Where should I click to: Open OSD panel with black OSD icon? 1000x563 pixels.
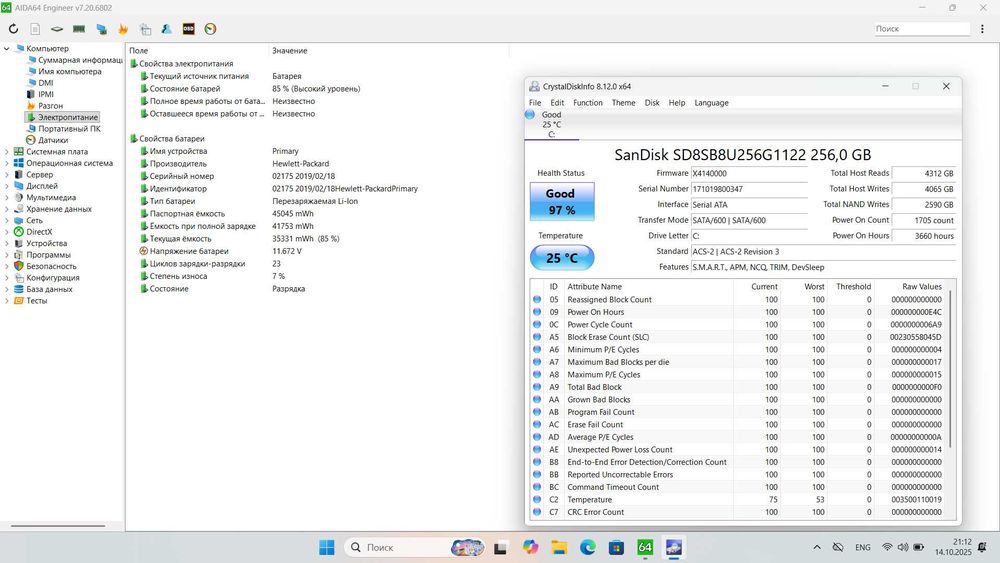pyautogui.click(x=188, y=29)
